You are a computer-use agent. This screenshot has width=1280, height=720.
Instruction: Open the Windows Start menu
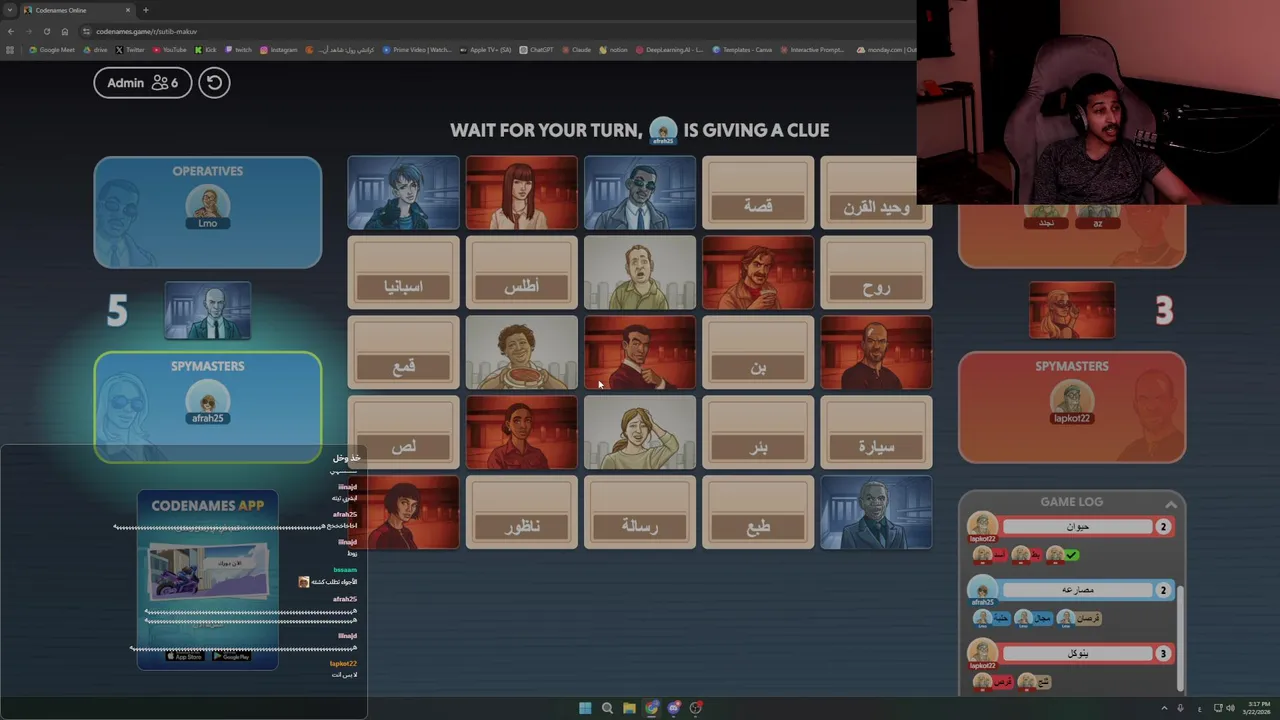point(585,708)
